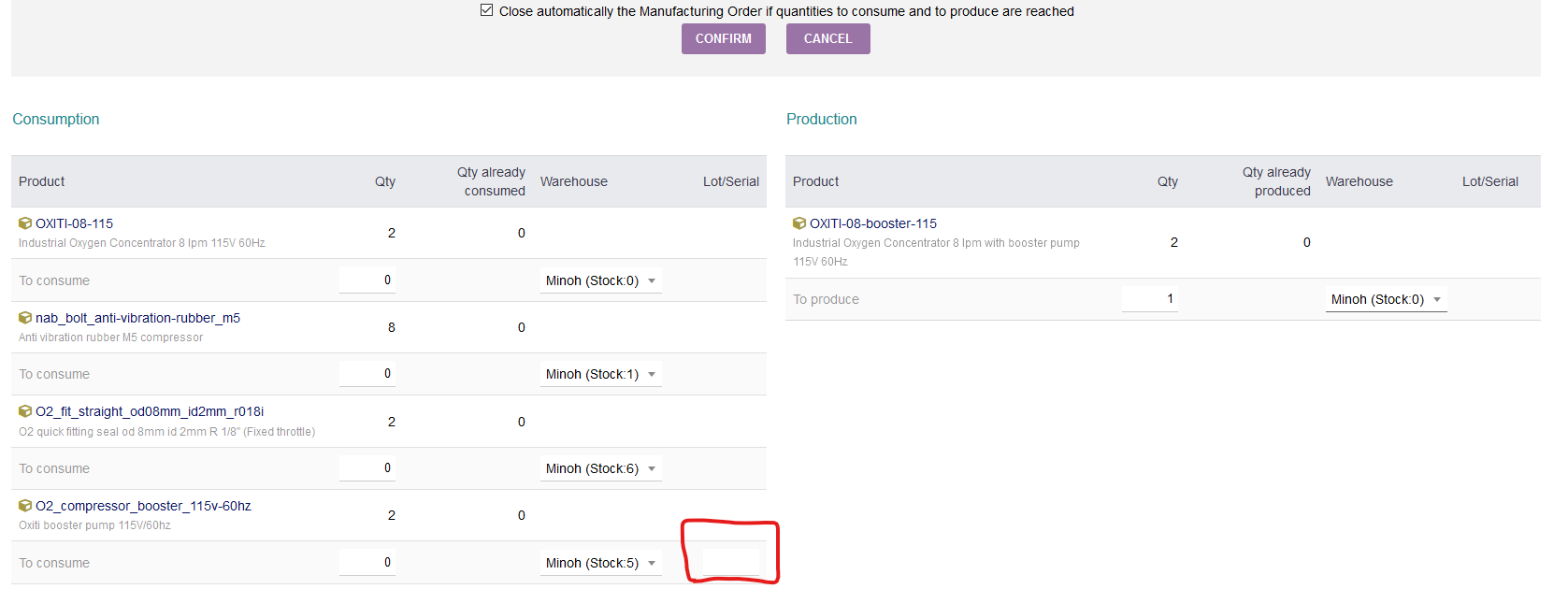Click the product icon beside nab_bolt_anti-vibration-rubber_m5
This screenshot has height=589, width=1568.
click(x=25, y=318)
